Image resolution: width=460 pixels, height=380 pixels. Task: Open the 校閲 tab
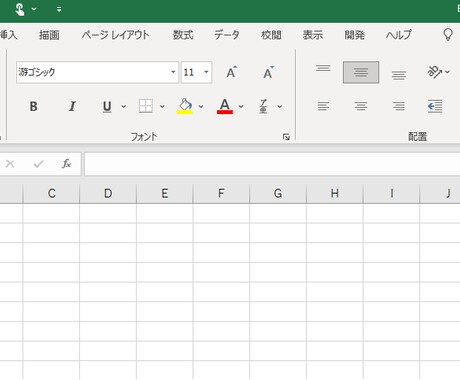[x=271, y=35]
